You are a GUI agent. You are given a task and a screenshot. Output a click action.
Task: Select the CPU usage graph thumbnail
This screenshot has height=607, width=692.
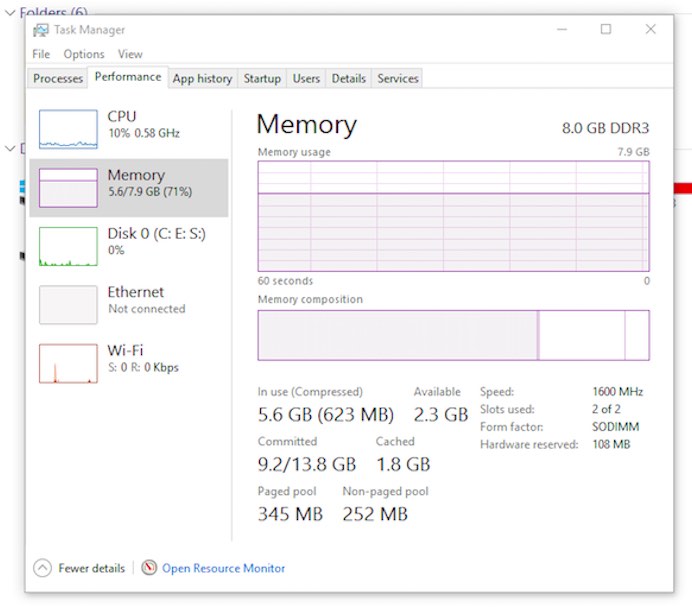[x=68, y=129]
